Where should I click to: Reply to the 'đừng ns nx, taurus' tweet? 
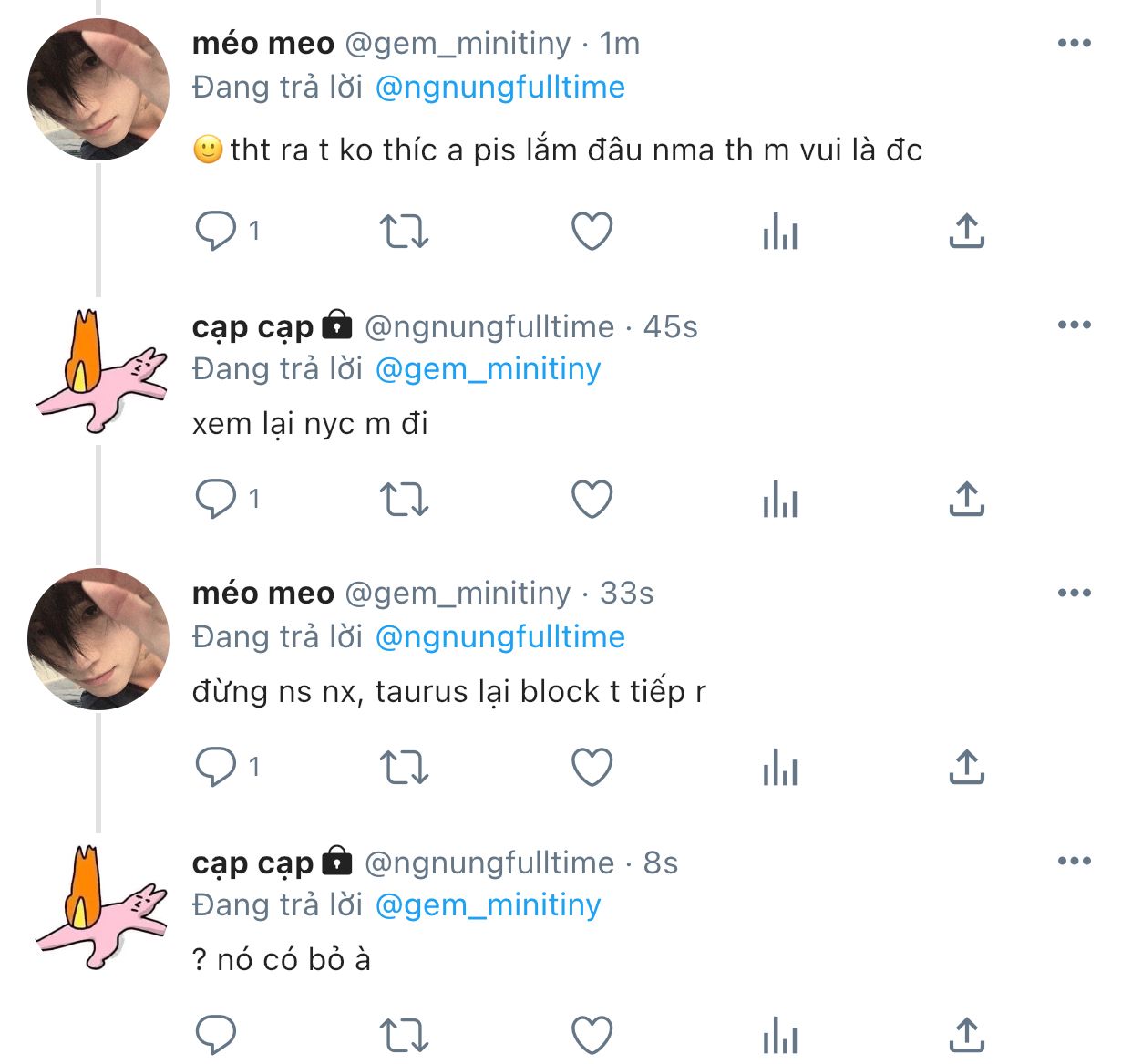coord(216,767)
